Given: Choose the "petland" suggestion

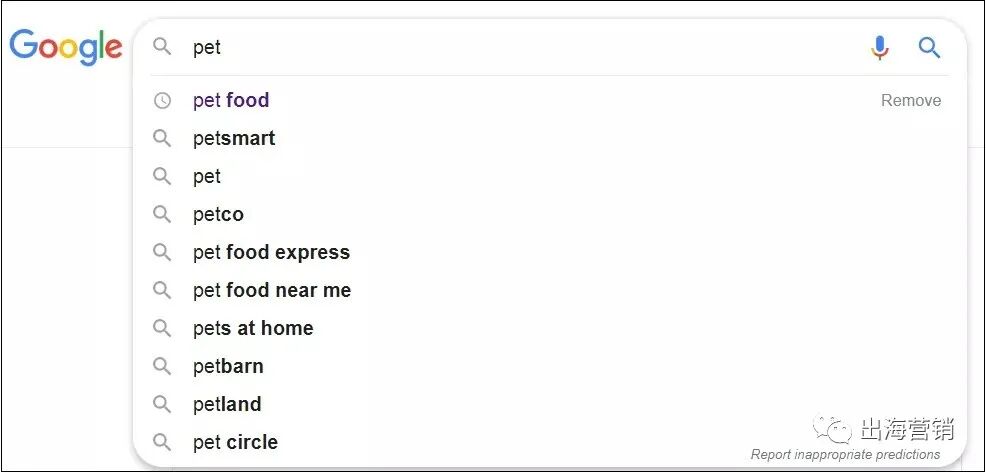Looking at the screenshot, I should [227, 404].
